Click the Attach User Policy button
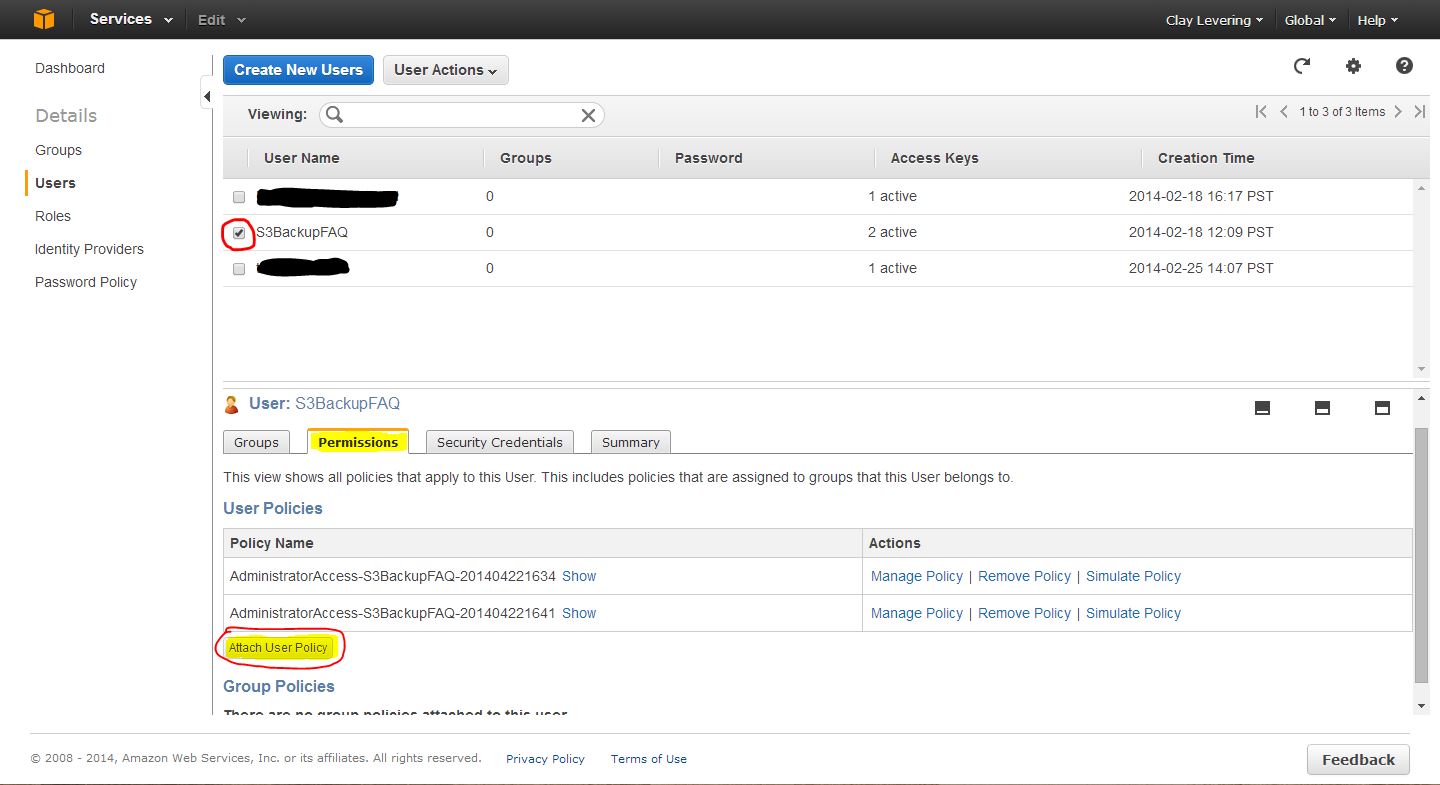 (x=278, y=648)
